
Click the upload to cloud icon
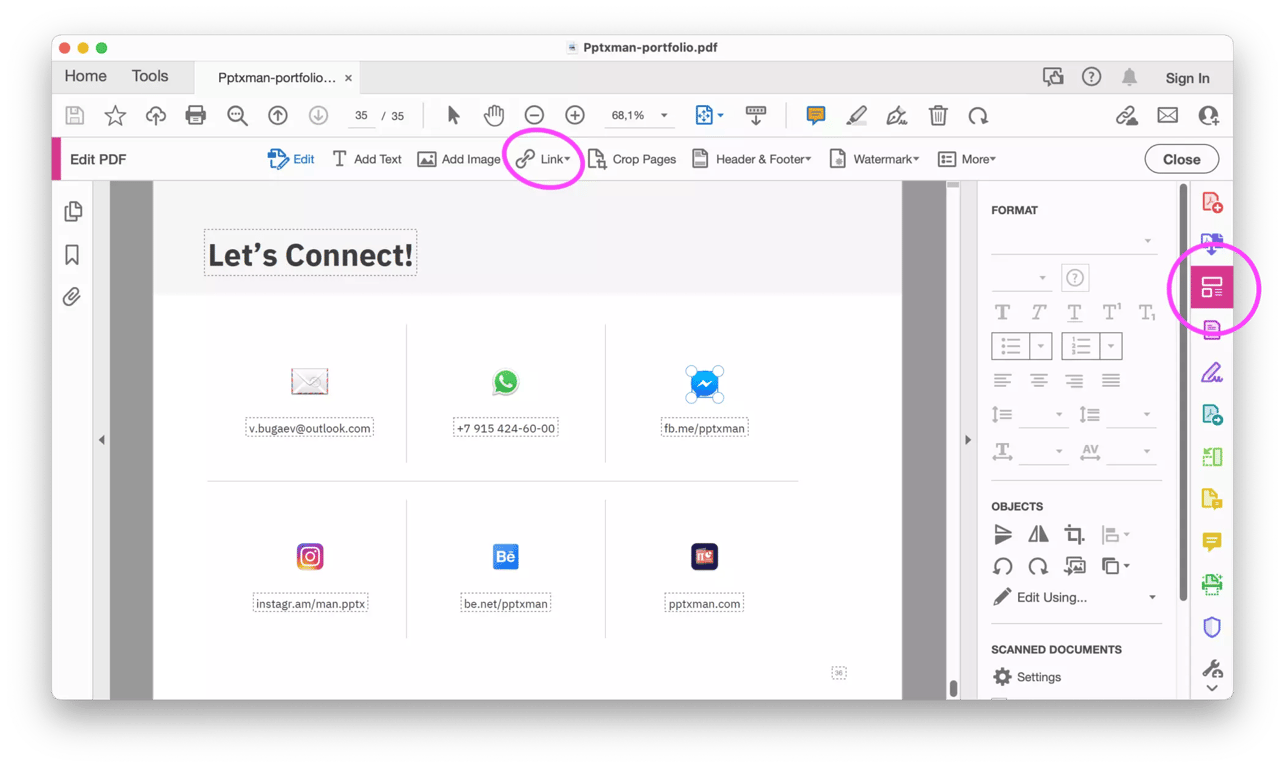[x=156, y=116]
